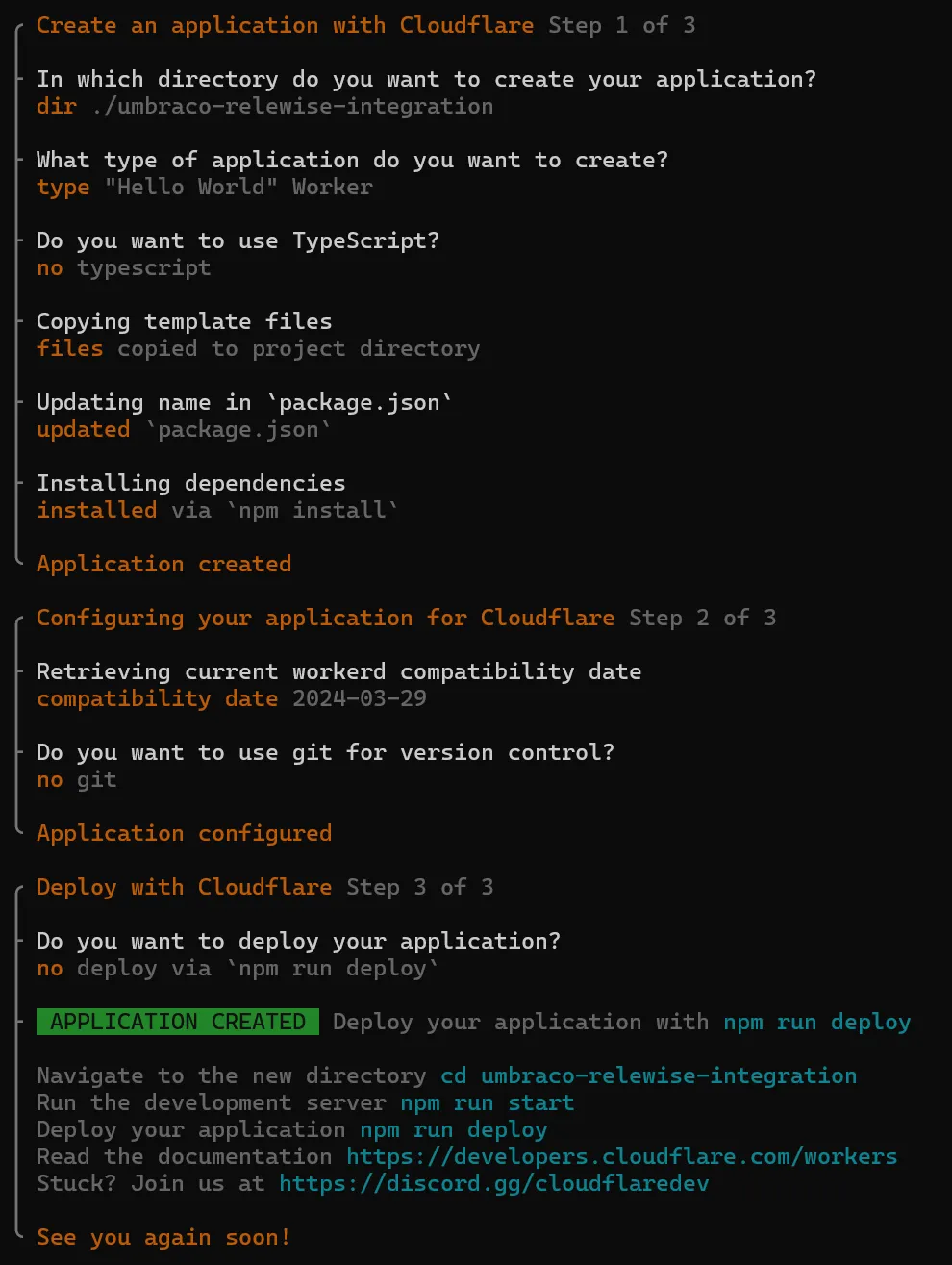The image size is (952, 1265).
Task: Click the "no git" answer line
Action: (x=77, y=779)
